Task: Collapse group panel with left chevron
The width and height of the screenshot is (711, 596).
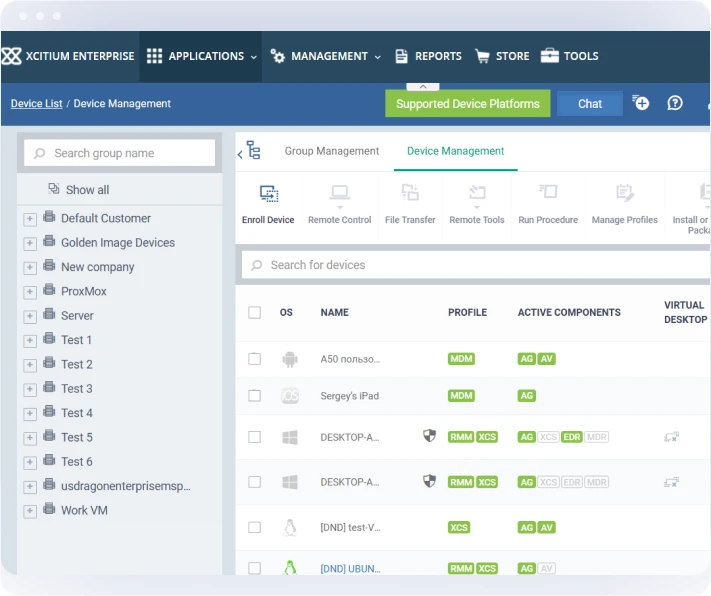Action: point(240,155)
